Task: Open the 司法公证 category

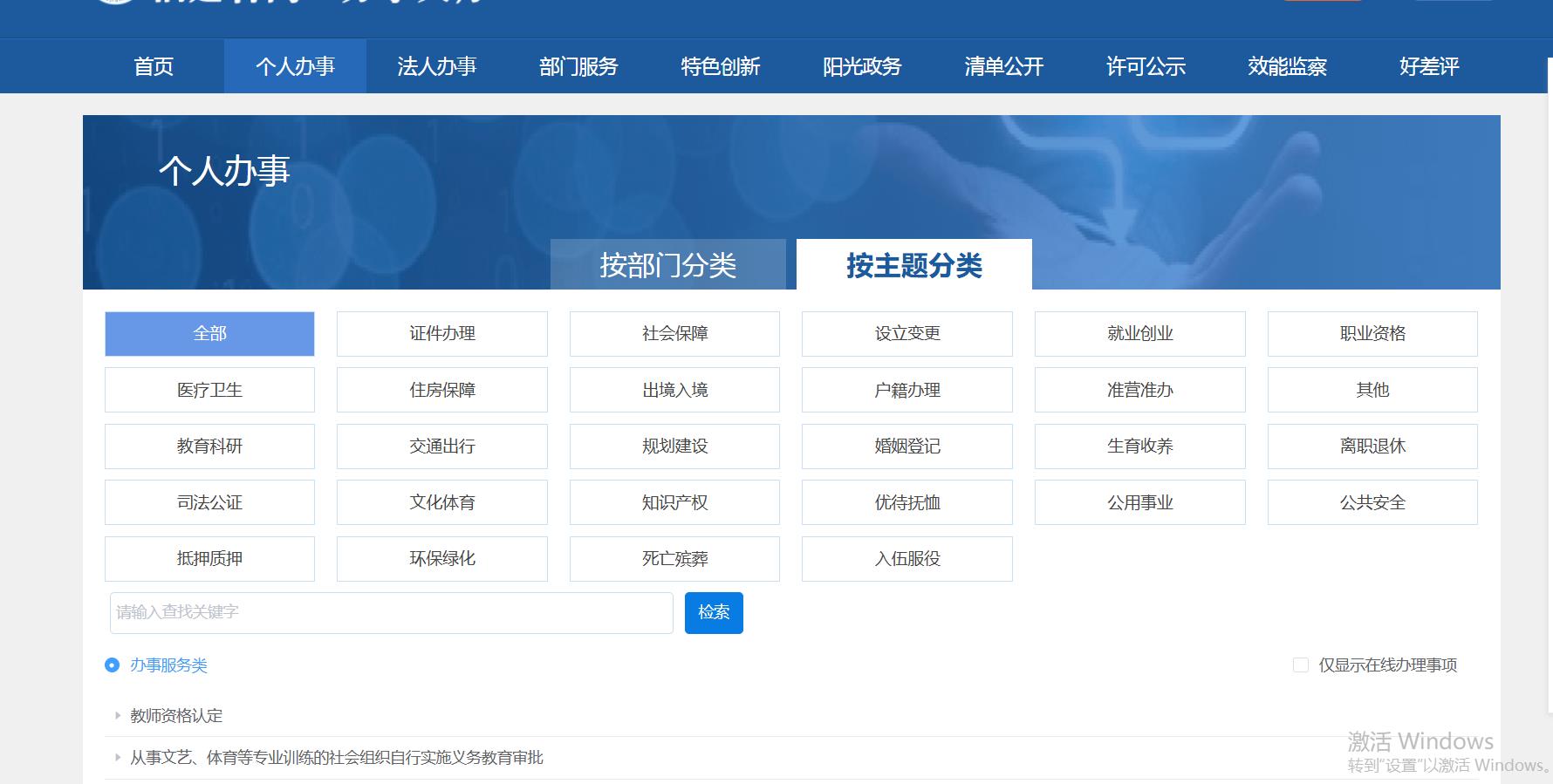Action: (209, 502)
